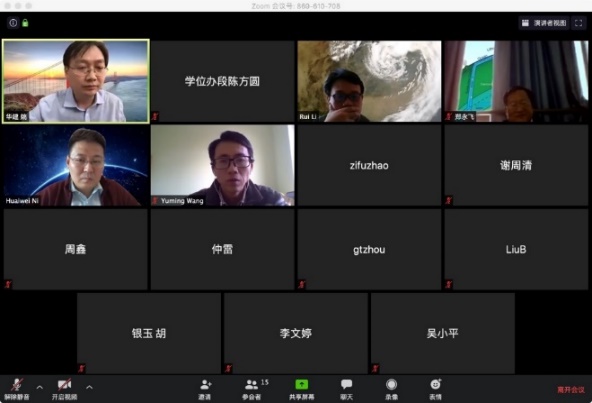The image size is (592, 403).
Task: Enter fullscreen mode icon
Action: click(x=578, y=23)
